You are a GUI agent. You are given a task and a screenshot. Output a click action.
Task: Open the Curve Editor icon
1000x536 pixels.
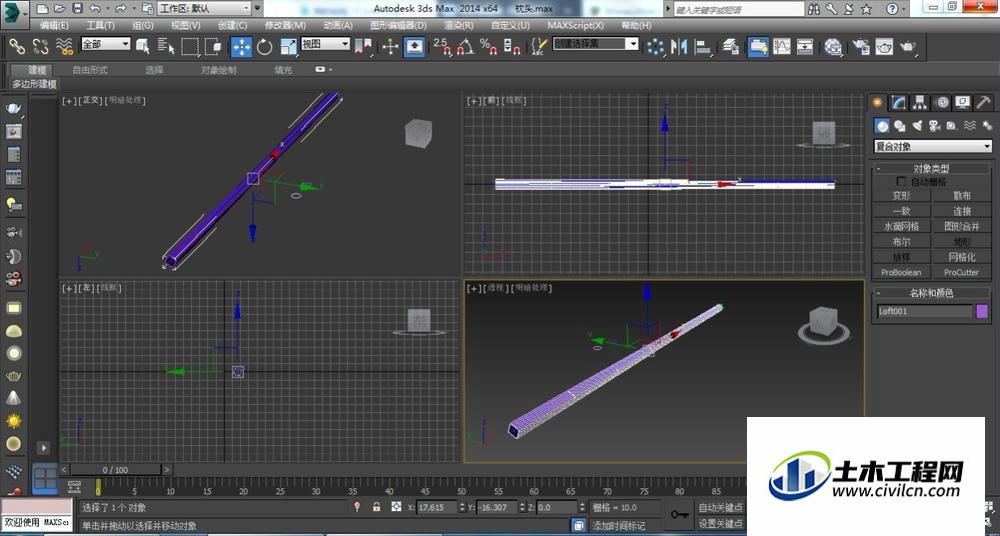pyautogui.click(x=782, y=46)
